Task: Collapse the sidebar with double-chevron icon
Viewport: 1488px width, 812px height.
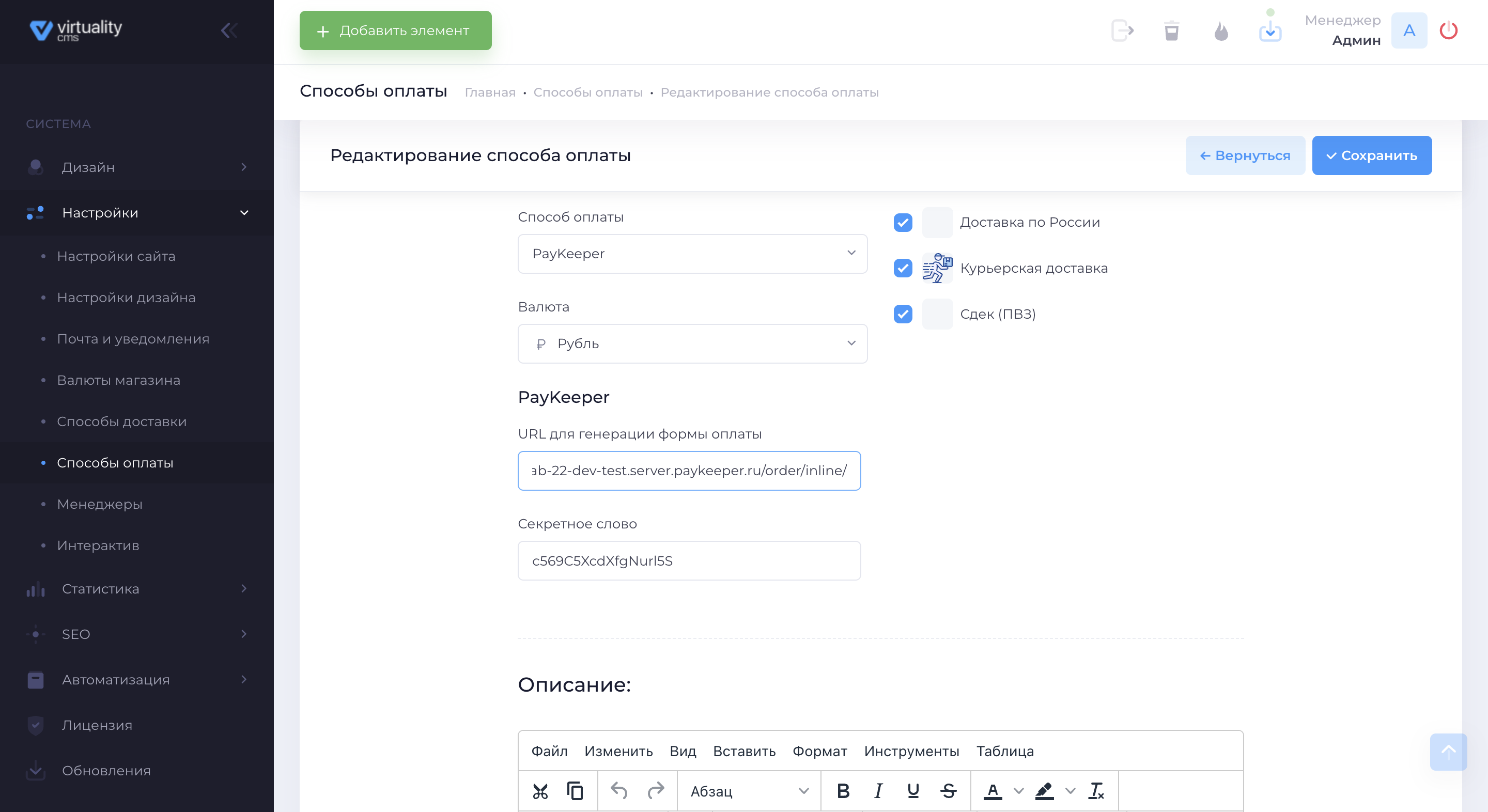Action: tap(229, 30)
